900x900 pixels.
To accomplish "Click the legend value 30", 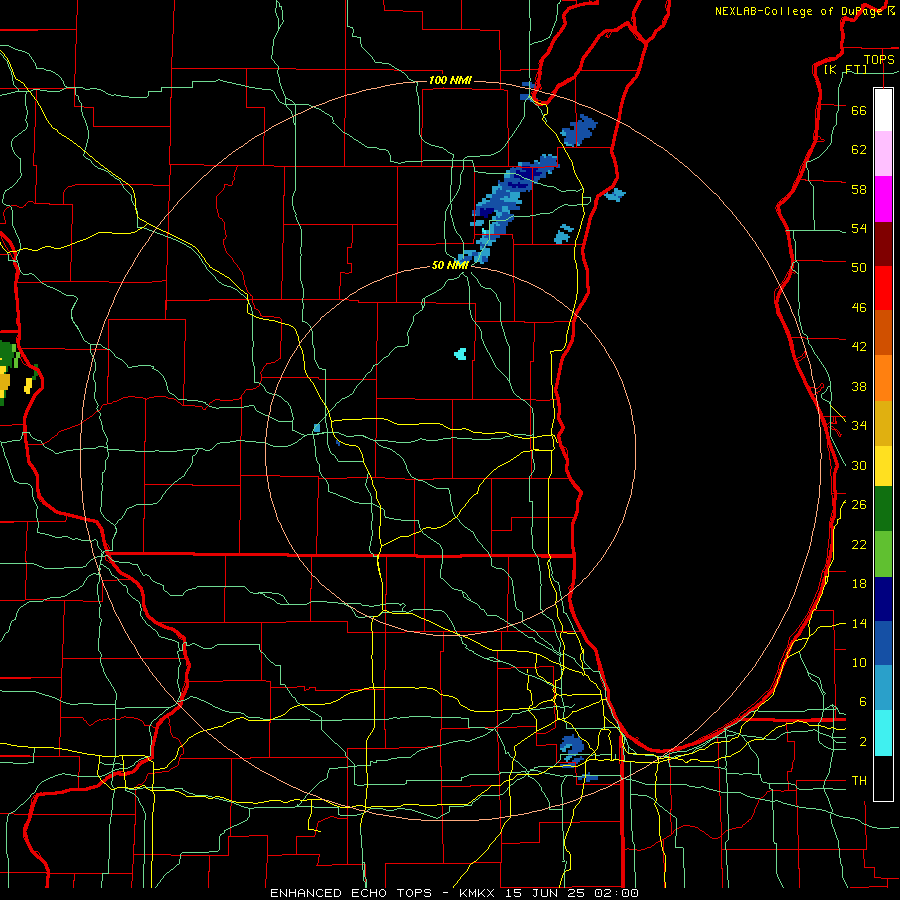I will coord(859,465).
